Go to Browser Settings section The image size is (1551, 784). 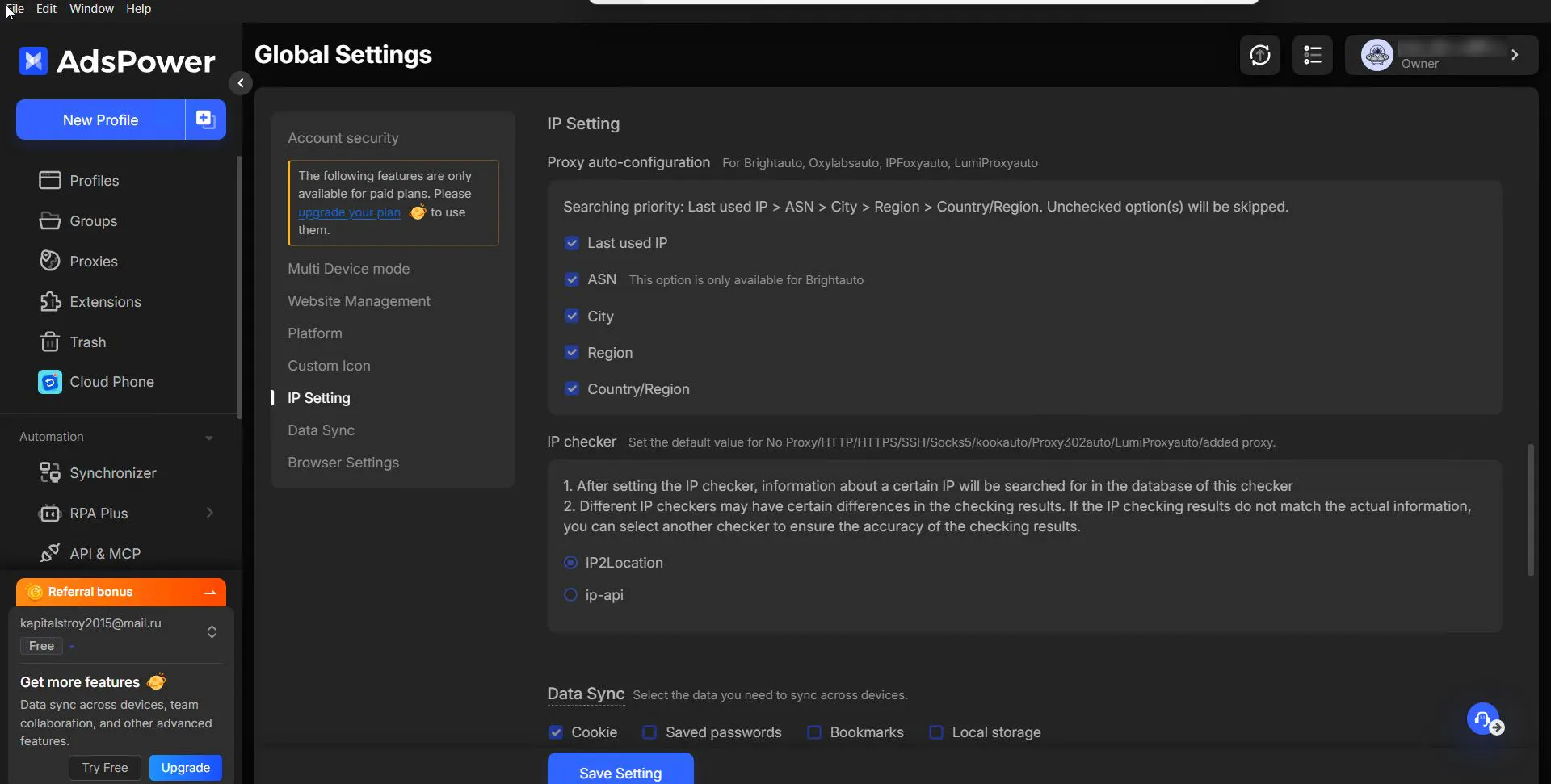pyautogui.click(x=343, y=463)
